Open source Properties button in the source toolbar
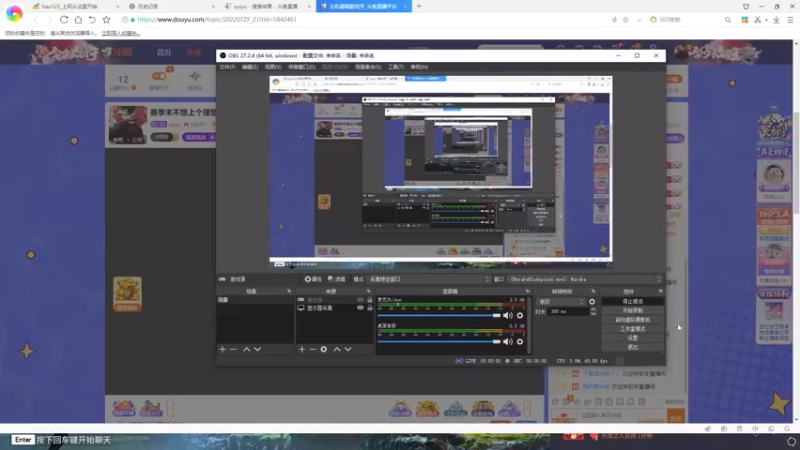The width and height of the screenshot is (800, 450). (313, 279)
